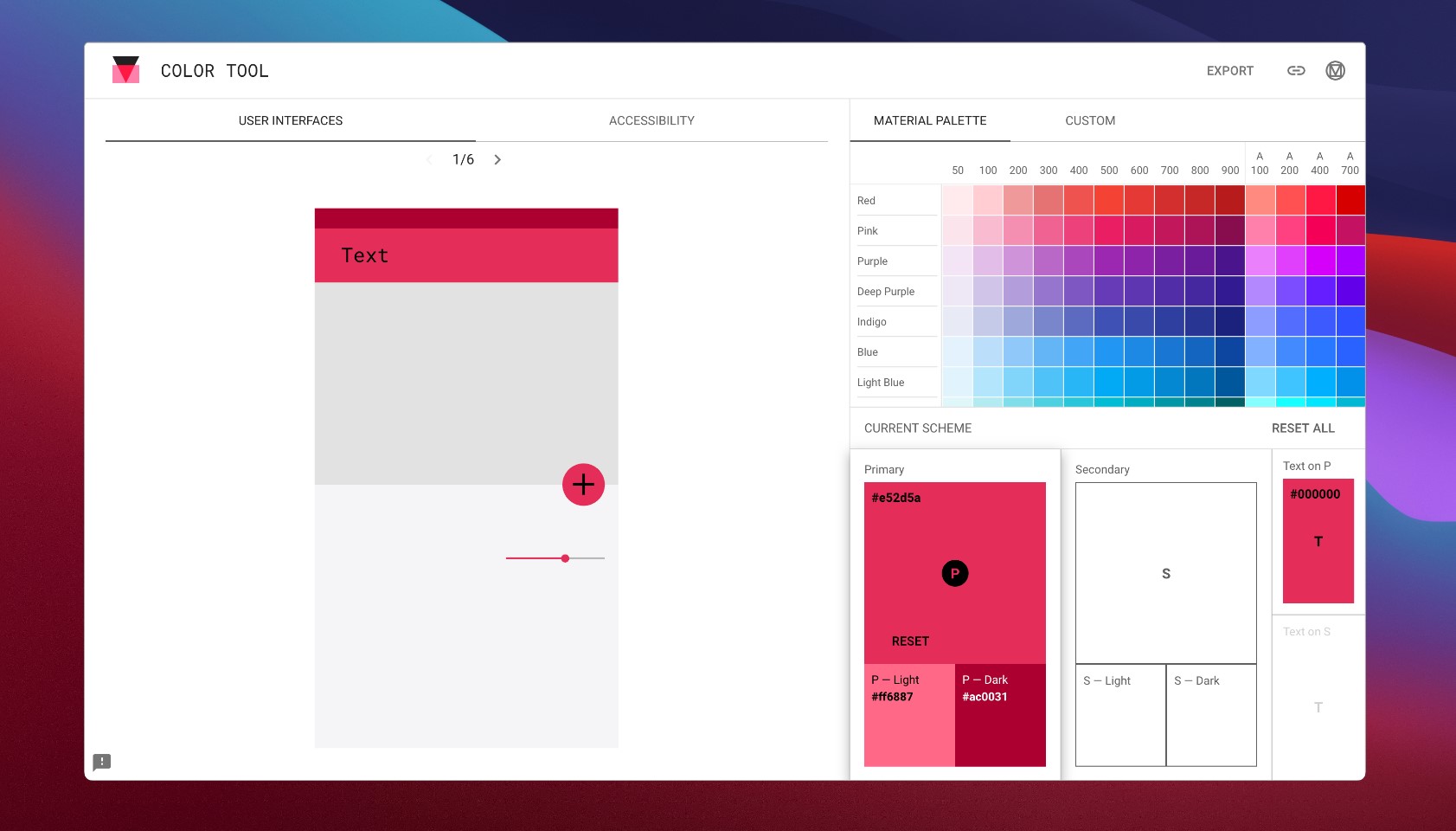Click the EXPORT button

click(1230, 70)
